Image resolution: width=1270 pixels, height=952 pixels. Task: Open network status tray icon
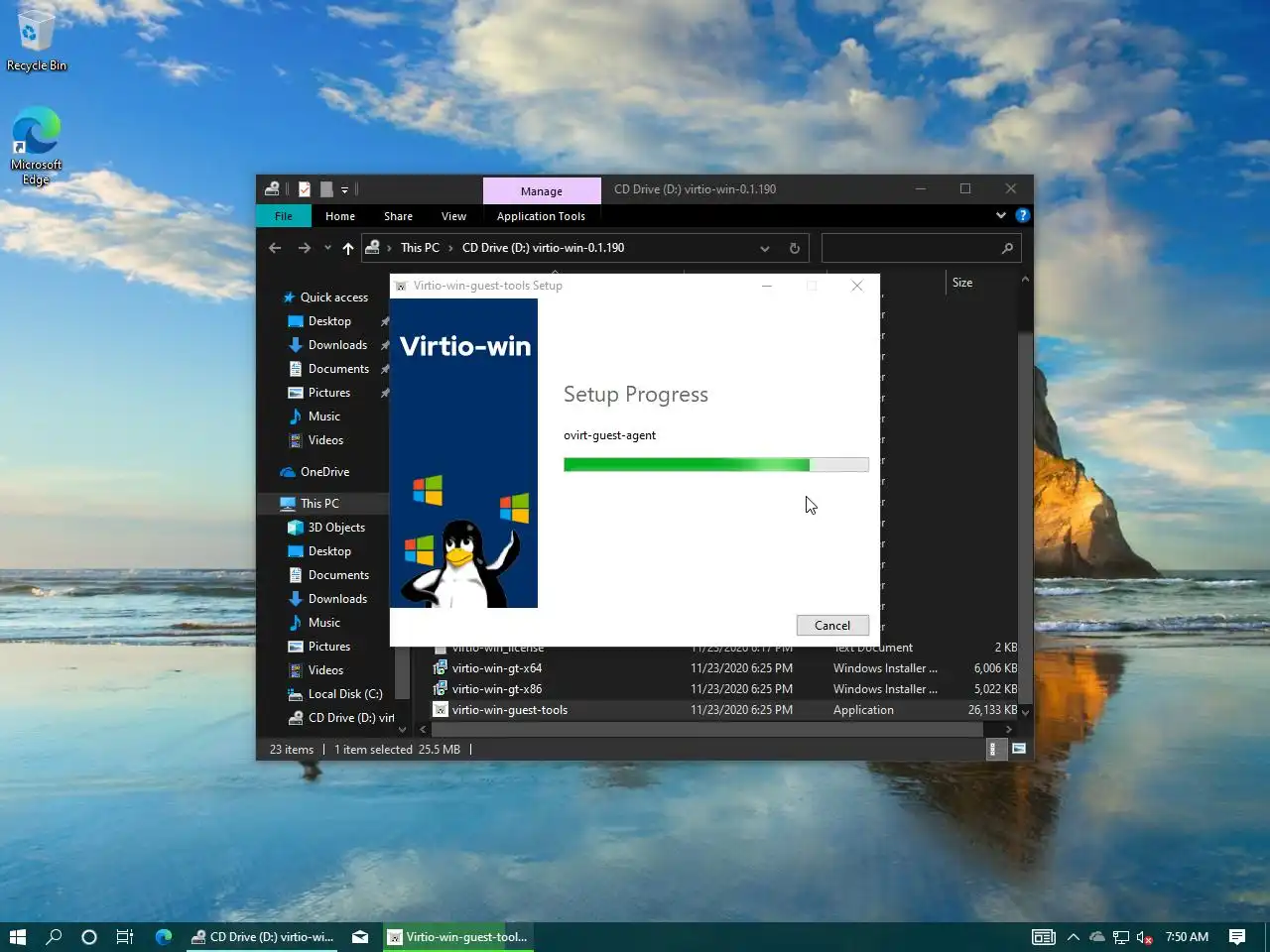[x=1120, y=937]
